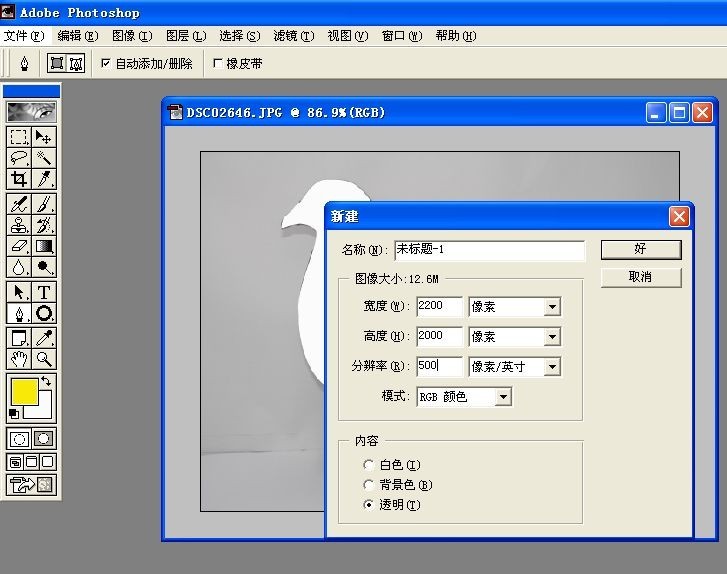Open the 图像 menu
Screen dimensions: 727x574
click(x=132, y=36)
